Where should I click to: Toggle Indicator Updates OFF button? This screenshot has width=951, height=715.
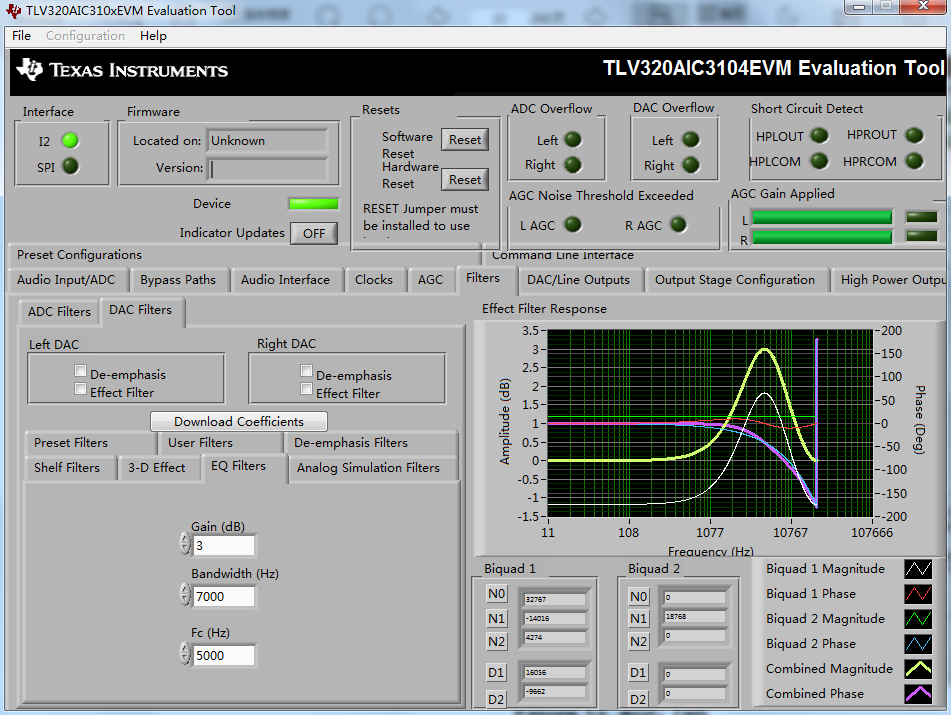(314, 233)
